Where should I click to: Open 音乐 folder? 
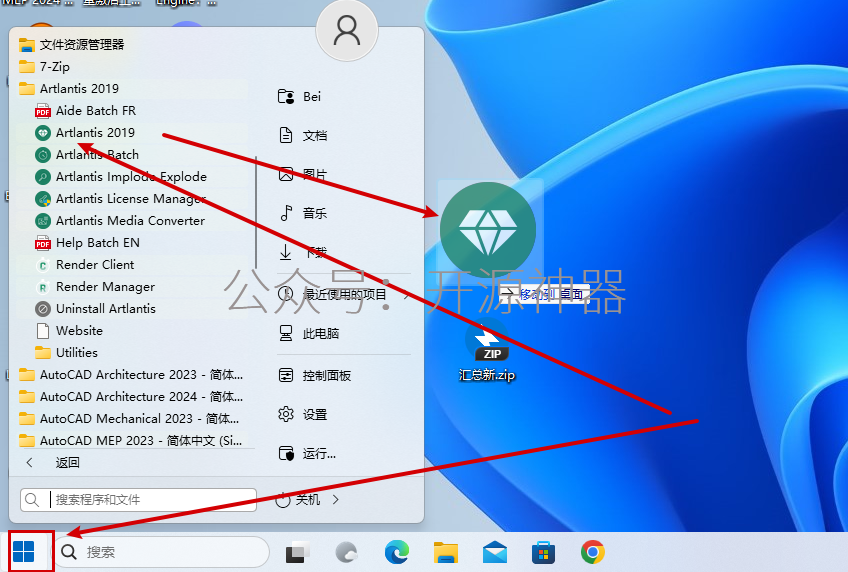coord(303,213)
